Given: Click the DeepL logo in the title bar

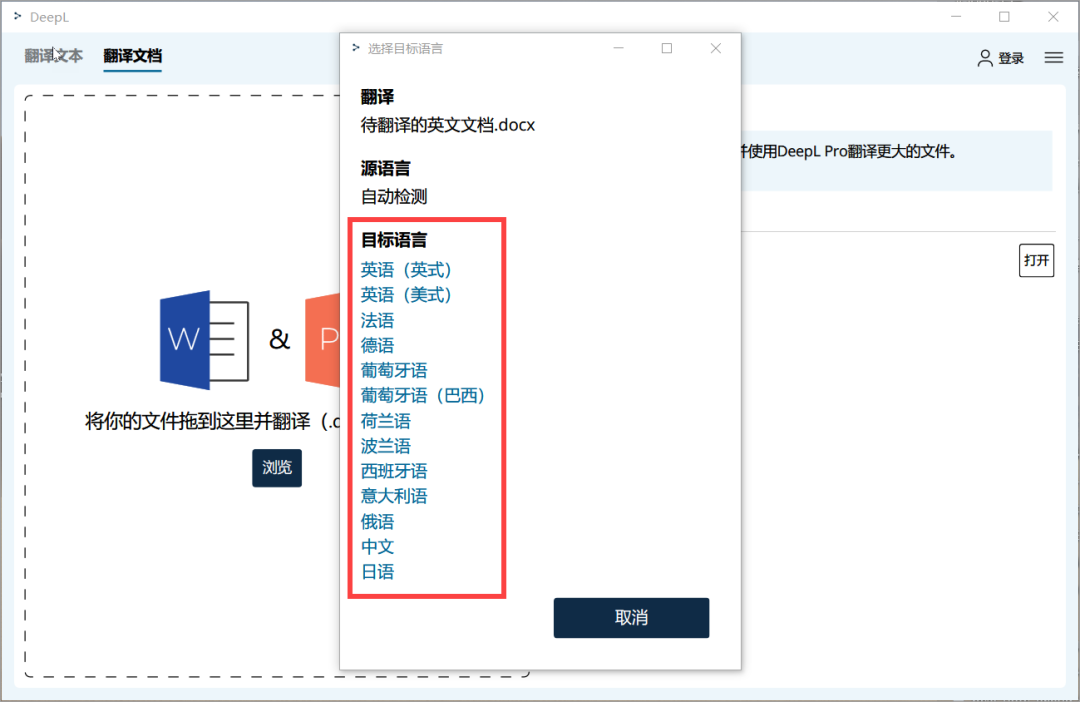Looking at the screenshot, I should point(17,17).
